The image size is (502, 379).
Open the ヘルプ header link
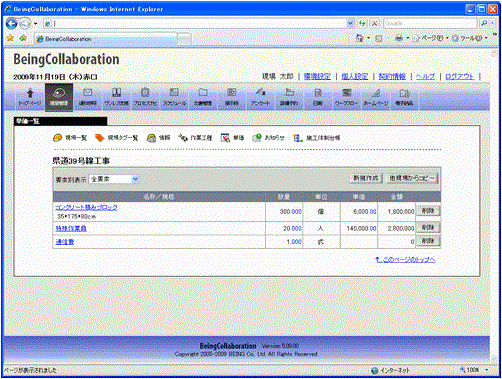point(425,76)
